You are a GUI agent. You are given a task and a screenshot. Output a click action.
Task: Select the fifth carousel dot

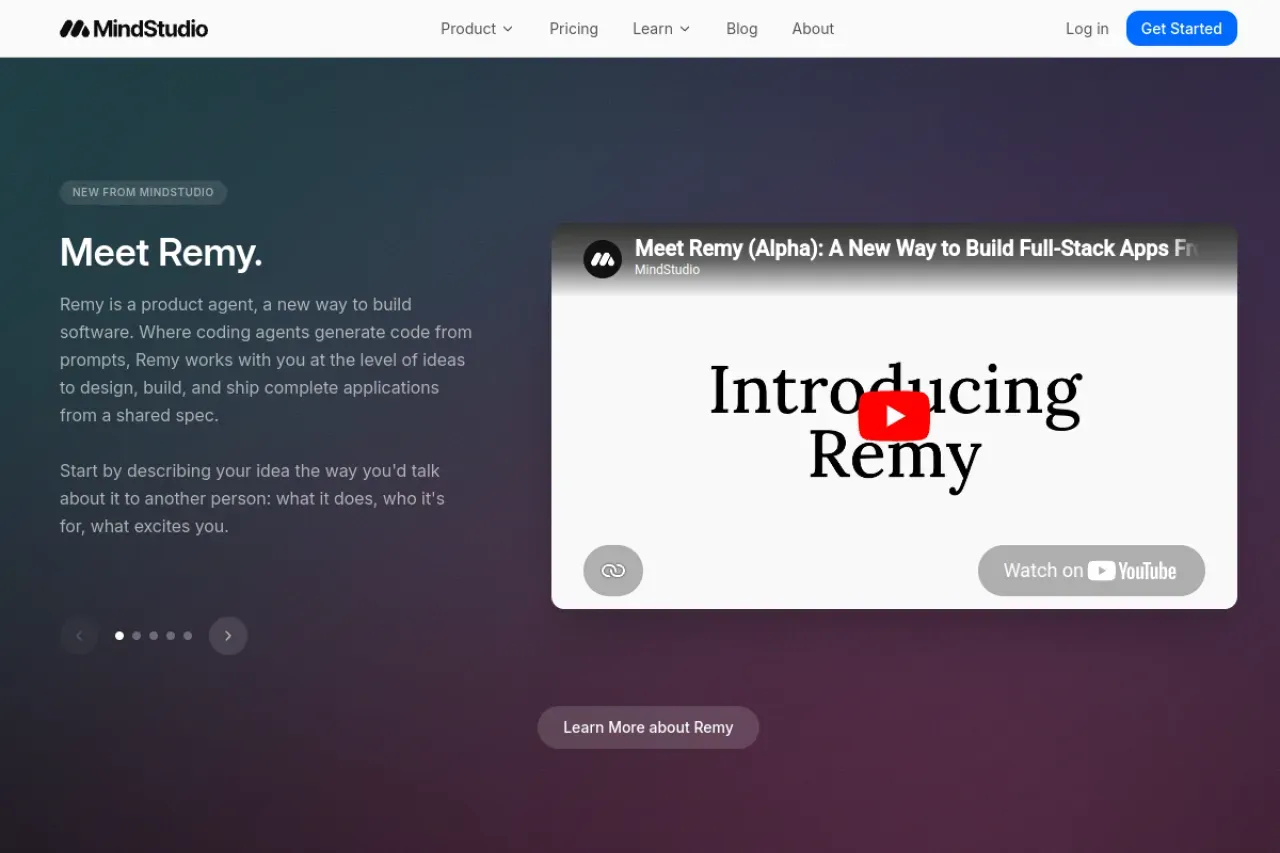click(187, 636)
